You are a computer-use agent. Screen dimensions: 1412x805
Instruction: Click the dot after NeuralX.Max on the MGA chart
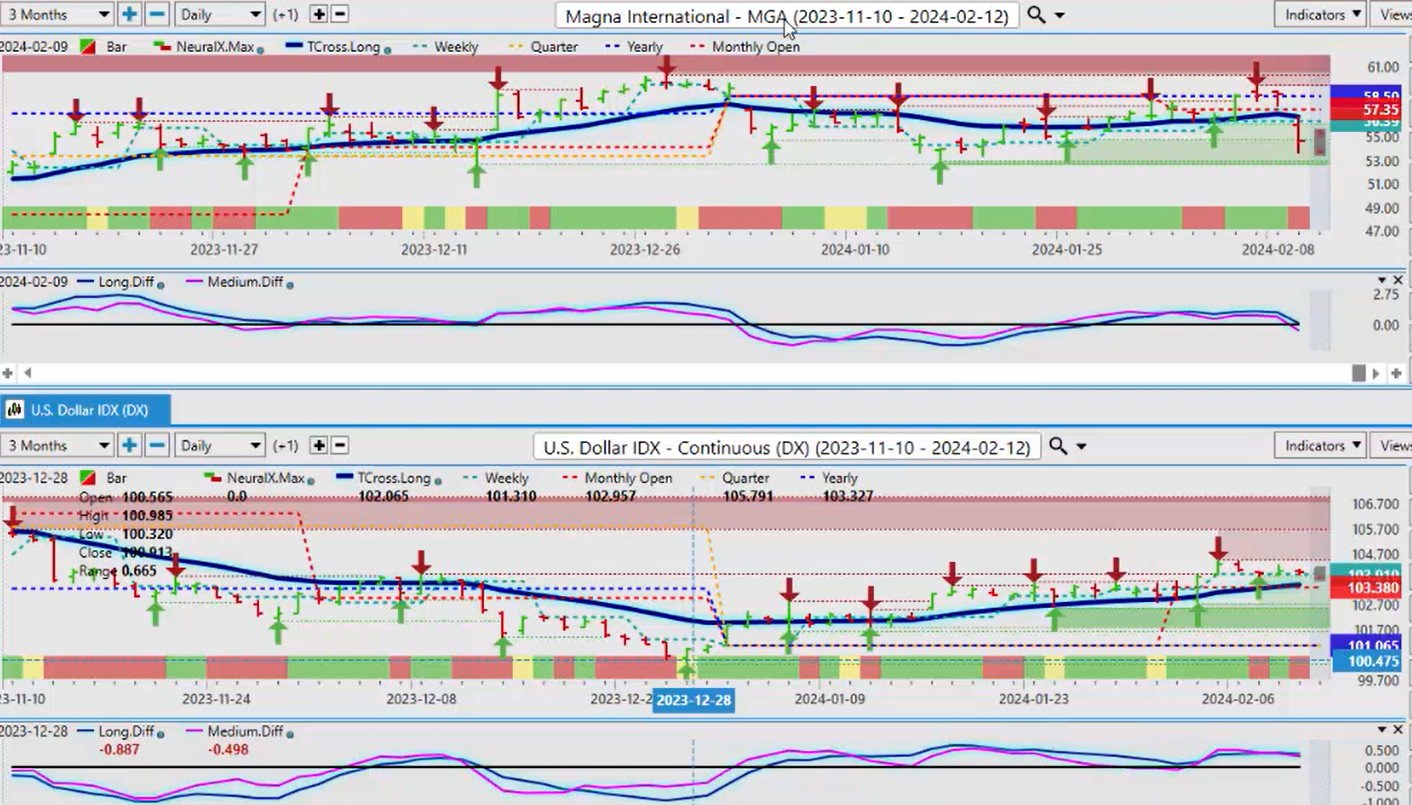[260, 48]
